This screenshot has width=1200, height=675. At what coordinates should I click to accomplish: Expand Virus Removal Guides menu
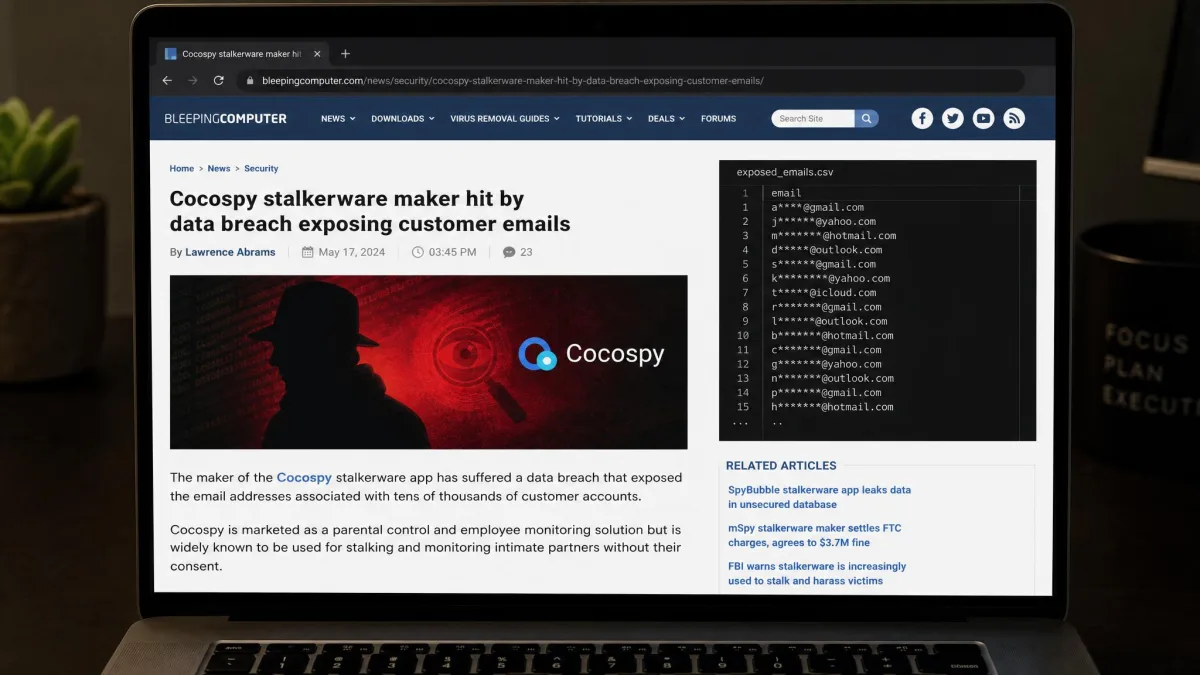504,118
